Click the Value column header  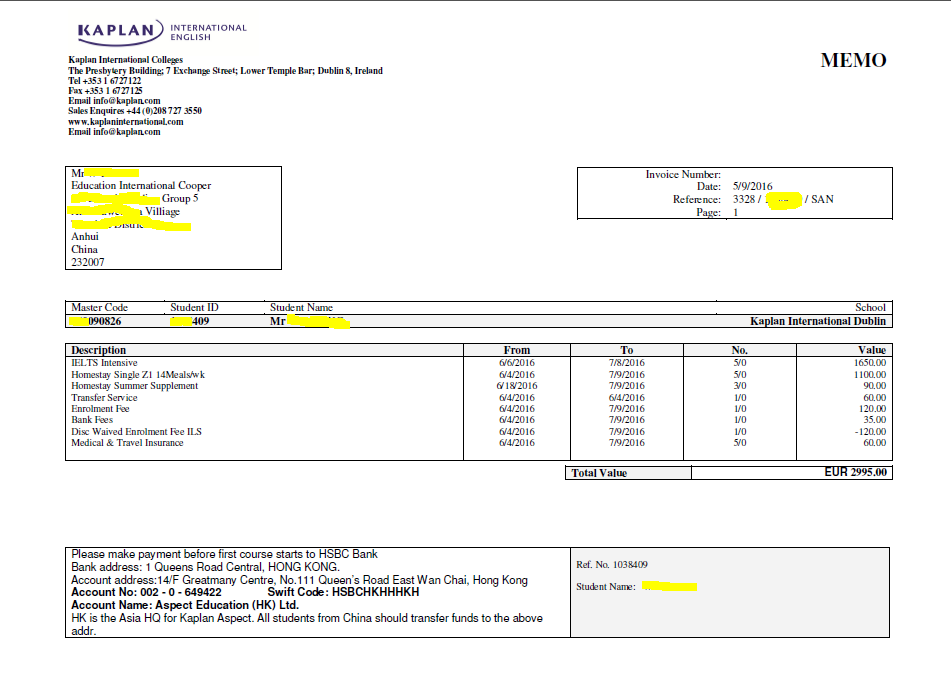[x=871, y=350]
